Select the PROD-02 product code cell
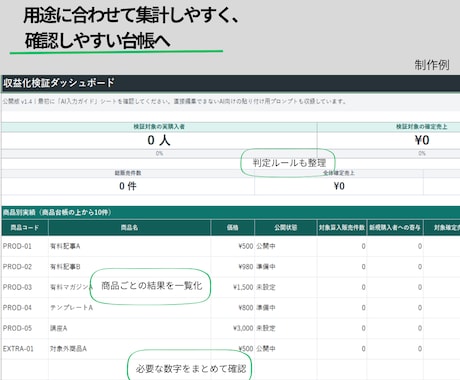The width and height of the screenshot is (460, 380). click(x=25, y=267)
